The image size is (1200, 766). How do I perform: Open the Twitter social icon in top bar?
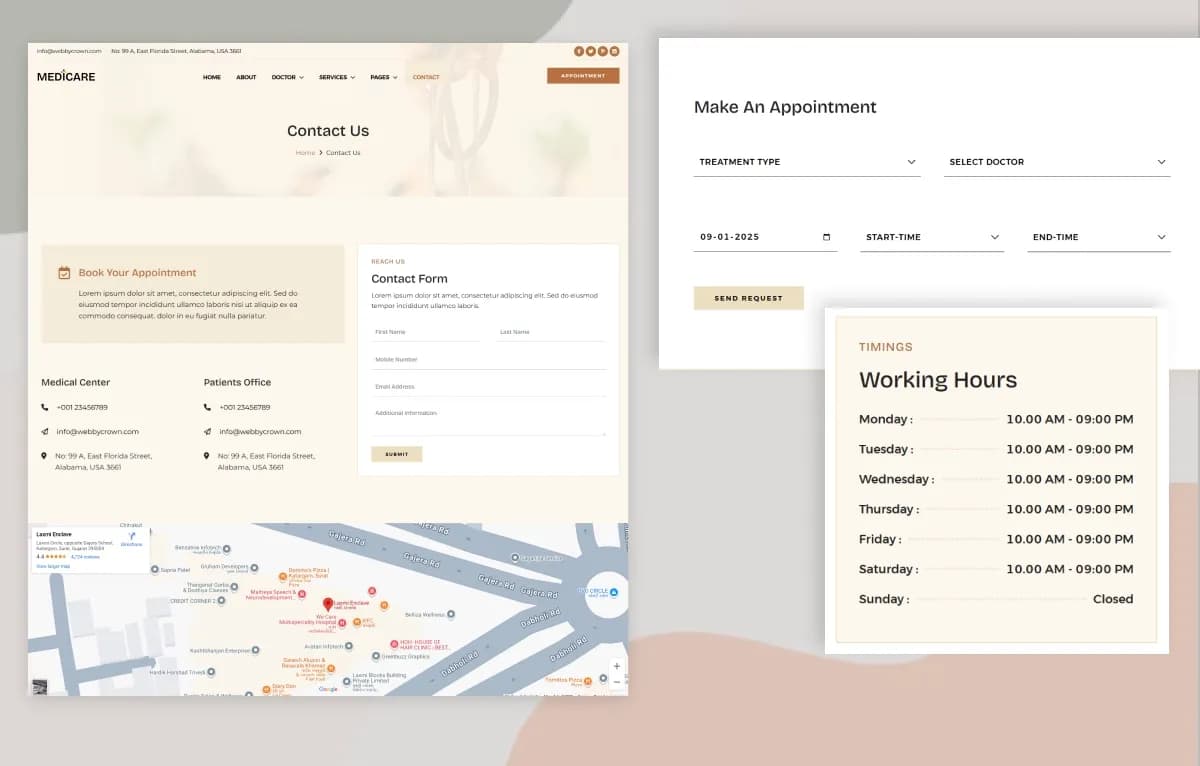pyautogui.click(x=590, y=51)
